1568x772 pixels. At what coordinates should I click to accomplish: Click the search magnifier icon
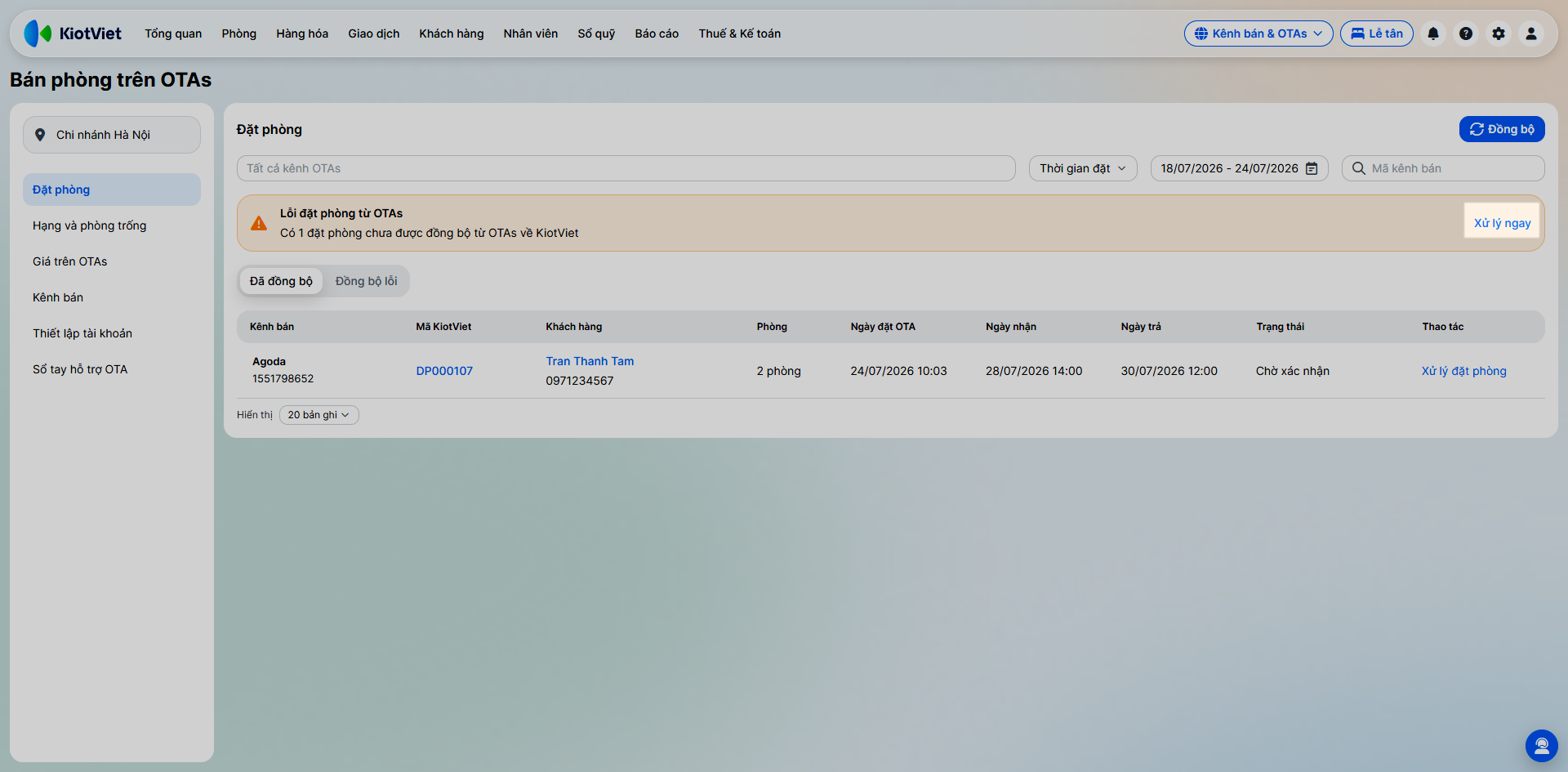tap(1359, 168)
